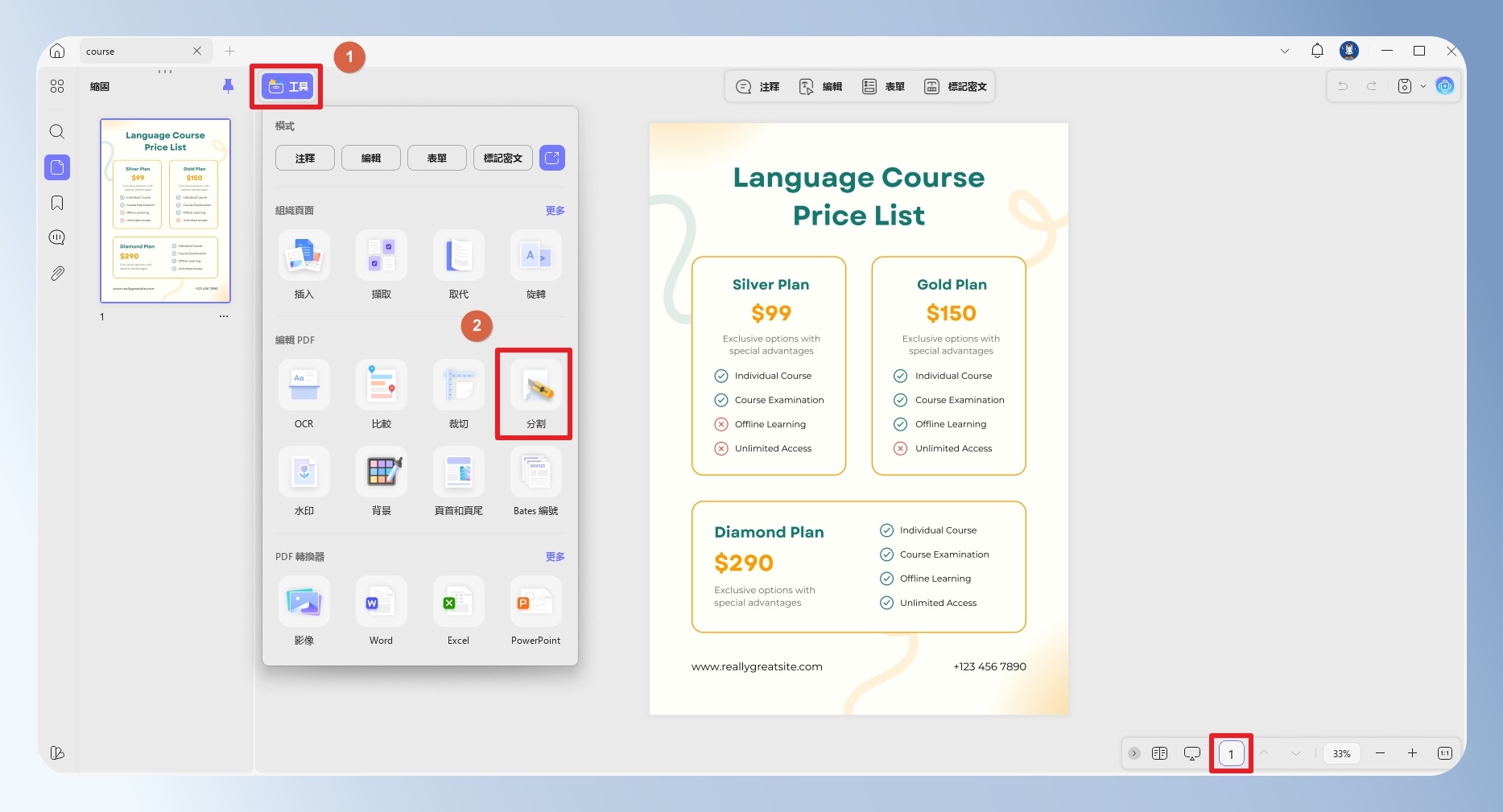Choose the Bates 編號 numbering tool
This screenshot has height=812, width=1503.
point(535,481)
